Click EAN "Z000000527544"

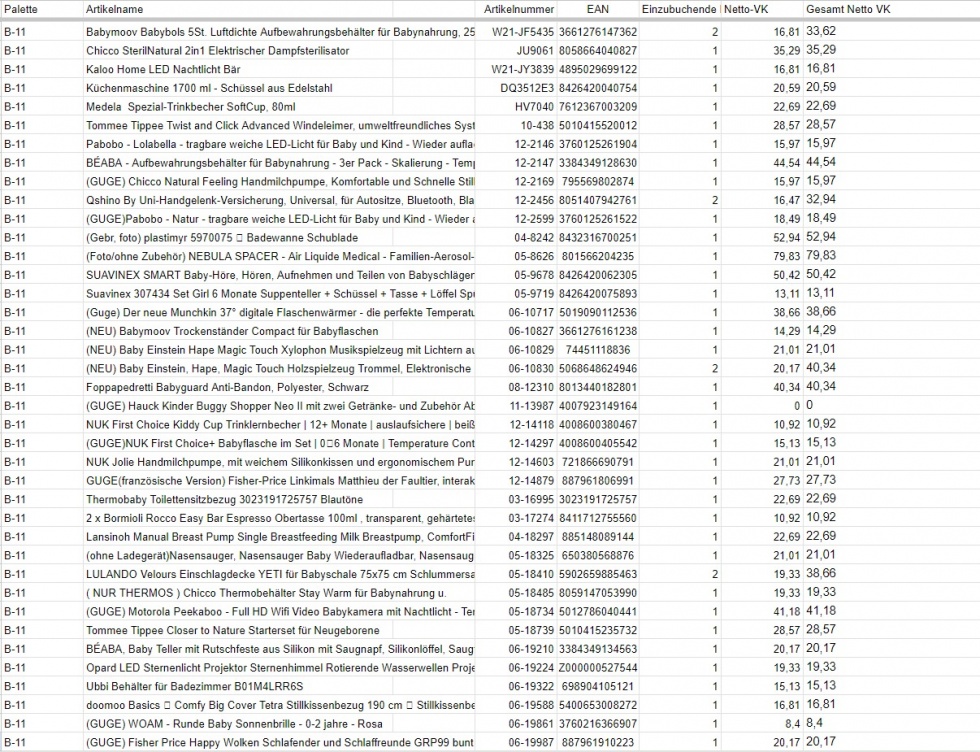click(598, 668)
